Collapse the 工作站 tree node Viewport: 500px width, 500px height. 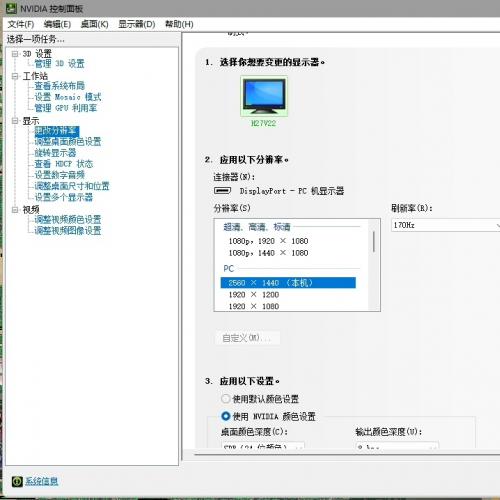15,76
